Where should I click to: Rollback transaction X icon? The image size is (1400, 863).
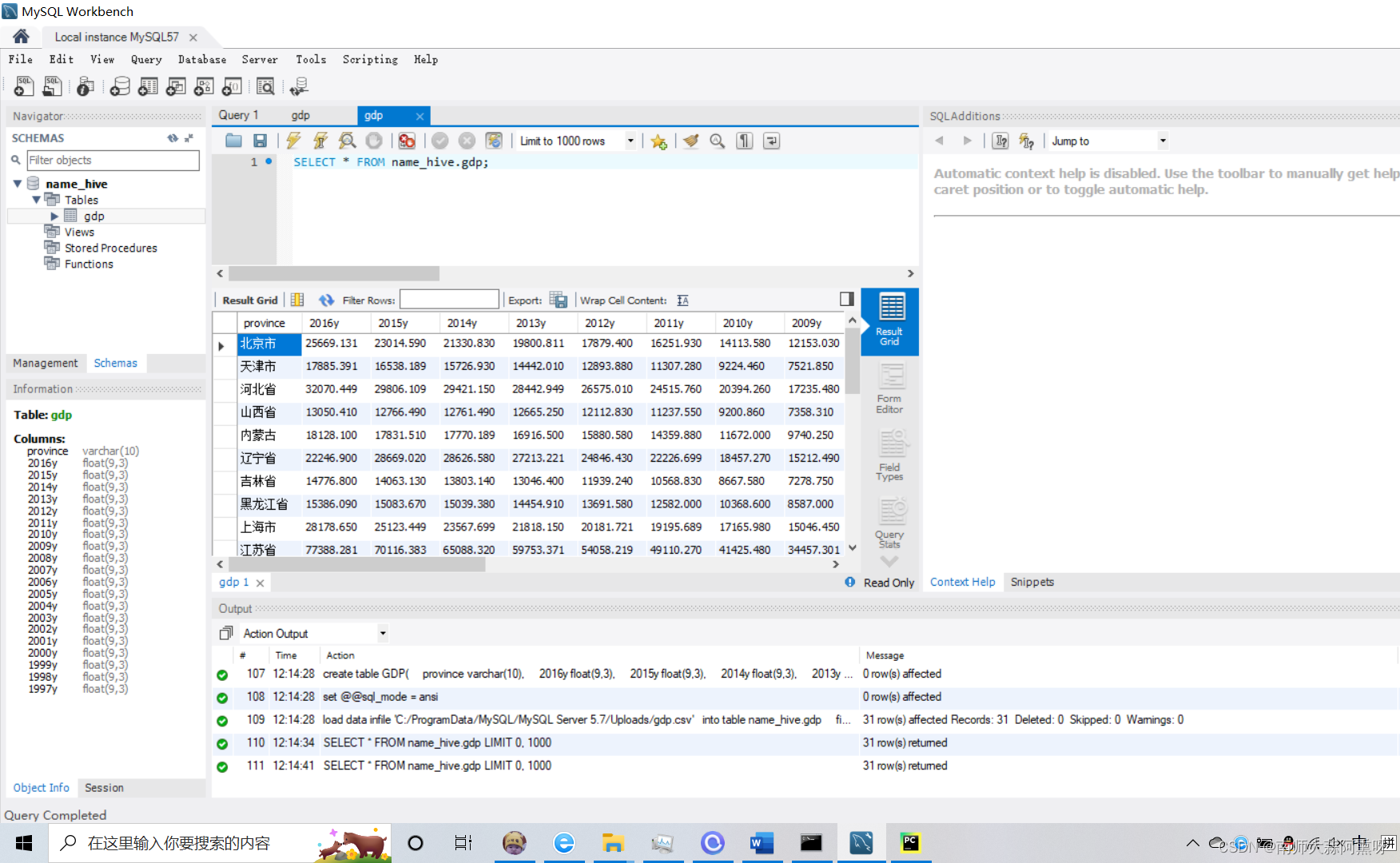click(x=467, y=141)
